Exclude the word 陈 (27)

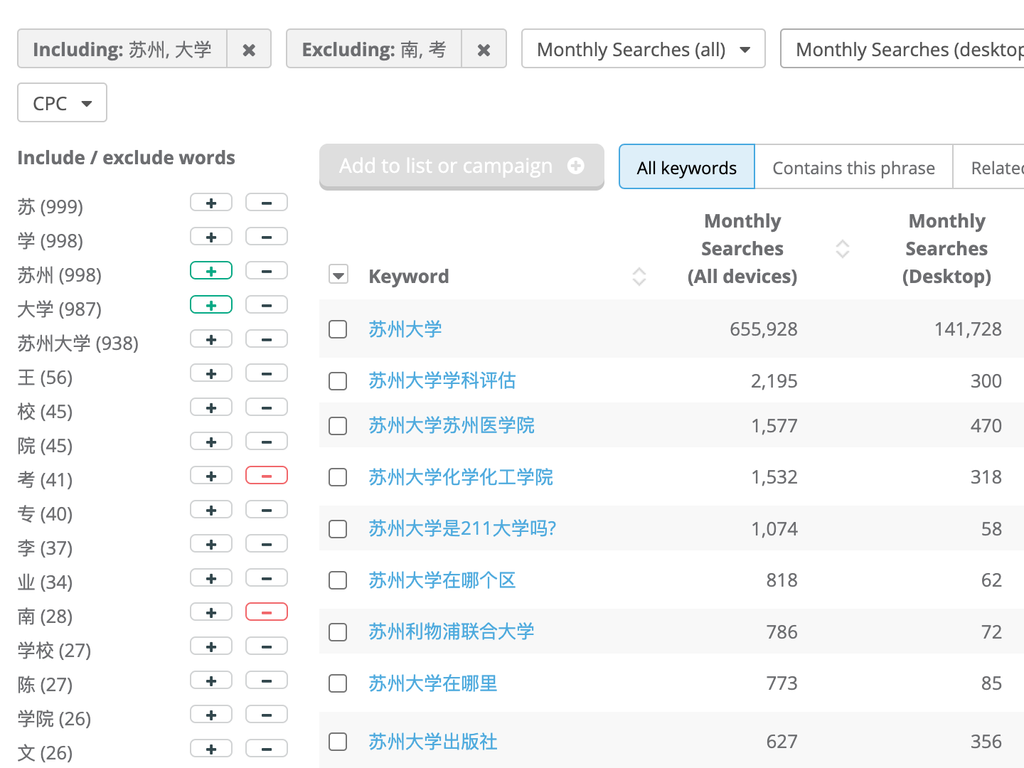[x=266, y=680]
